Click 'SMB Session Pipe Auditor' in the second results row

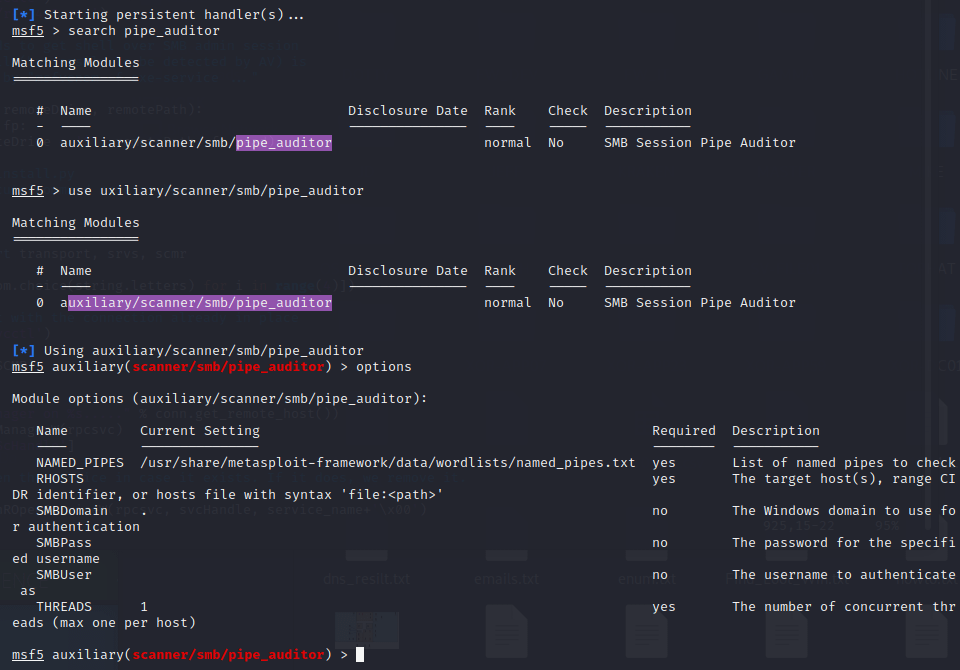pos(700,303)
